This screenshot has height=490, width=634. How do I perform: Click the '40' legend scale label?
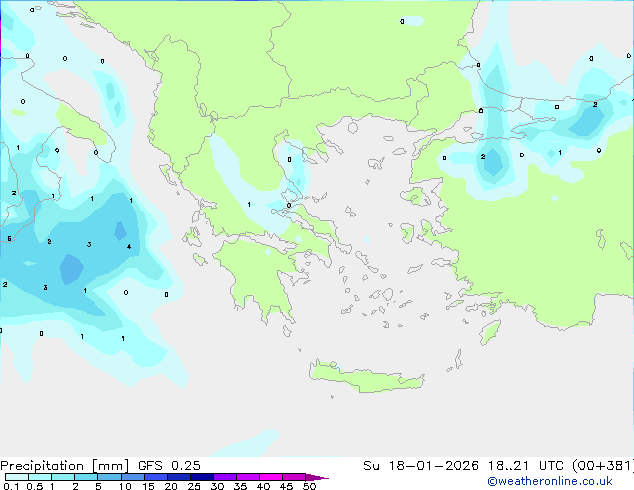pyautogui.click(x=263, y=486)
